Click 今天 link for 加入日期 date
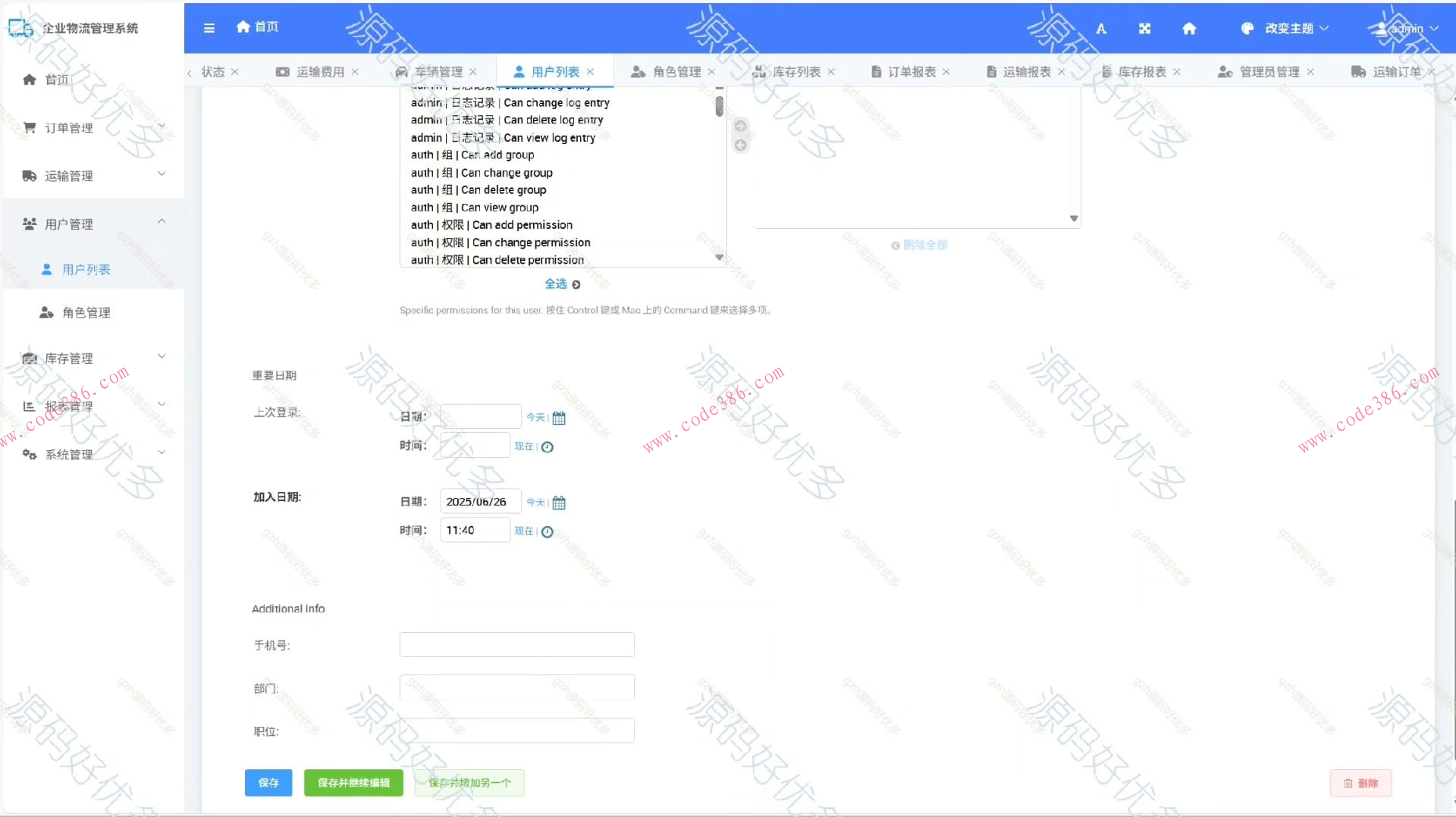Screen dimensions: 1456x817 535,502
